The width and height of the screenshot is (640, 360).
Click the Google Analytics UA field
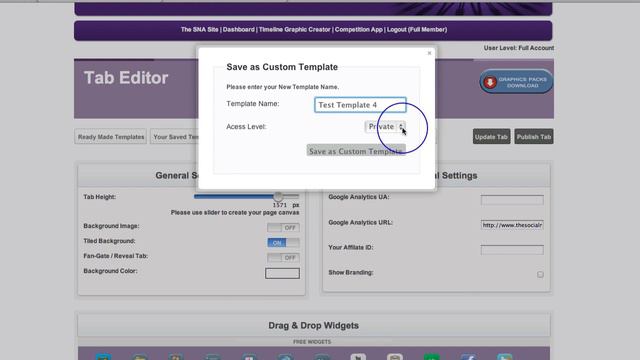[x=512, y=200]
